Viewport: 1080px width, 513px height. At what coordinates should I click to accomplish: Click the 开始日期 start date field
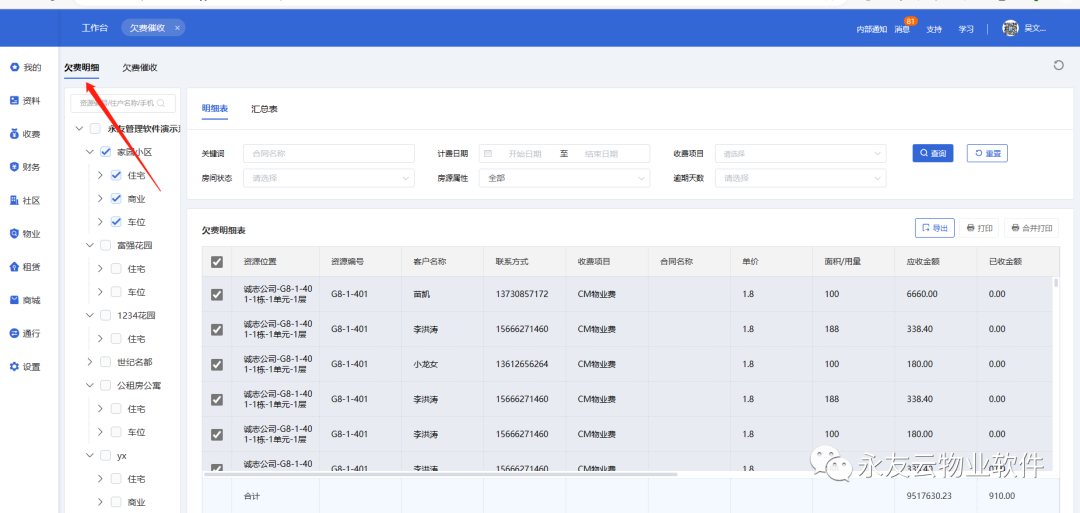[x=525, y=154]
